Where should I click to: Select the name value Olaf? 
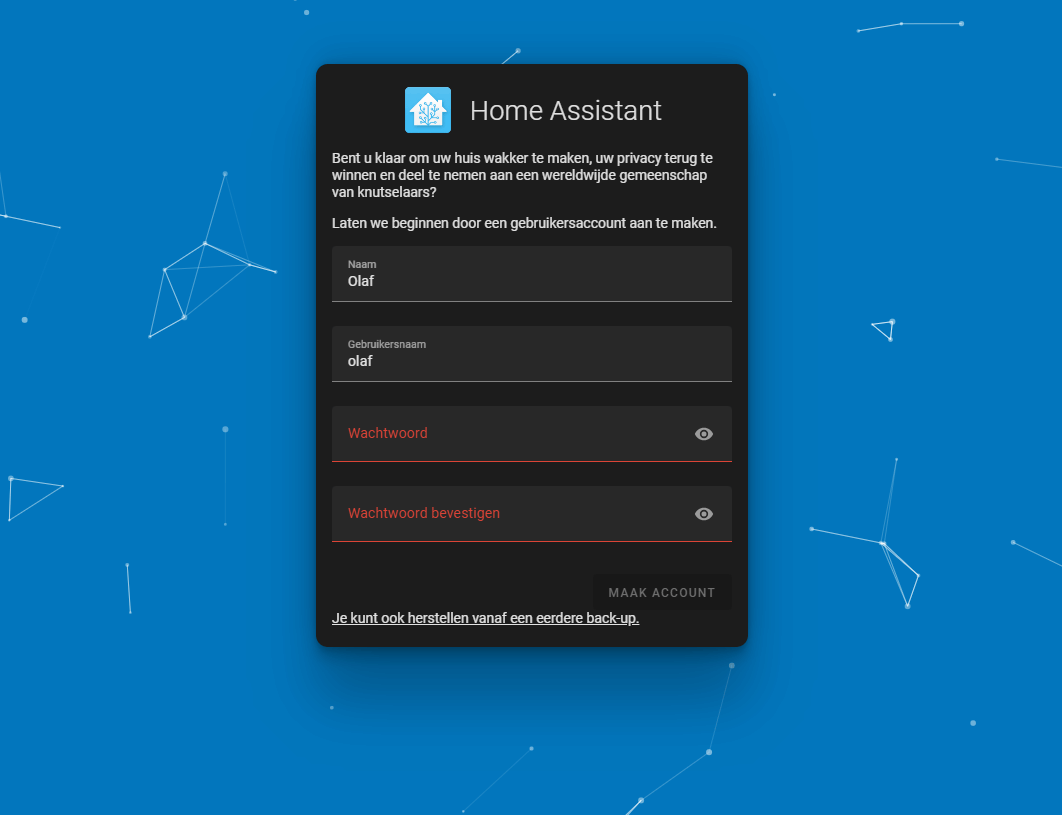[360, 281]
